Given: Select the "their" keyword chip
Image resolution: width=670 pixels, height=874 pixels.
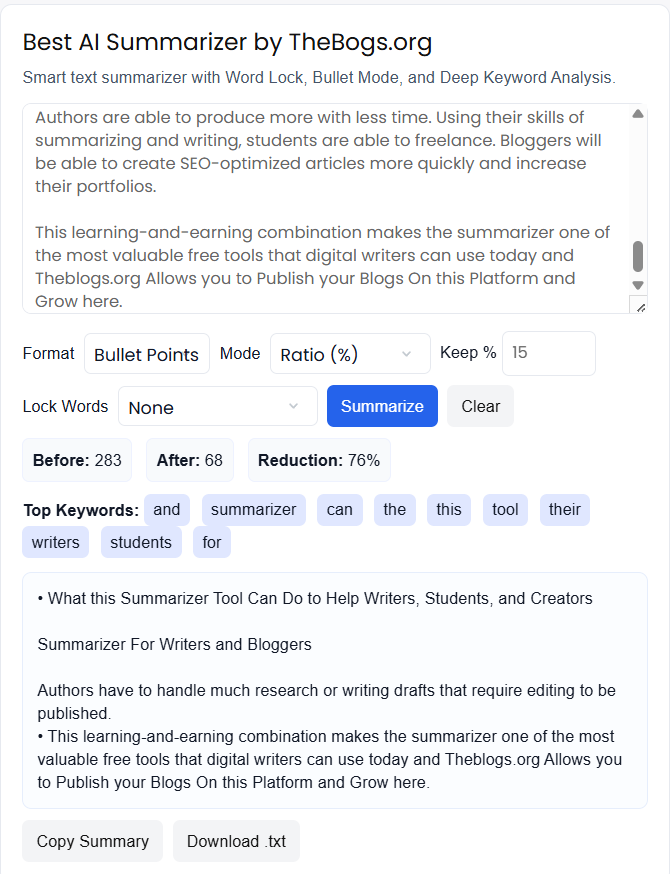Looking at the screenshot, I should (564, 509).
